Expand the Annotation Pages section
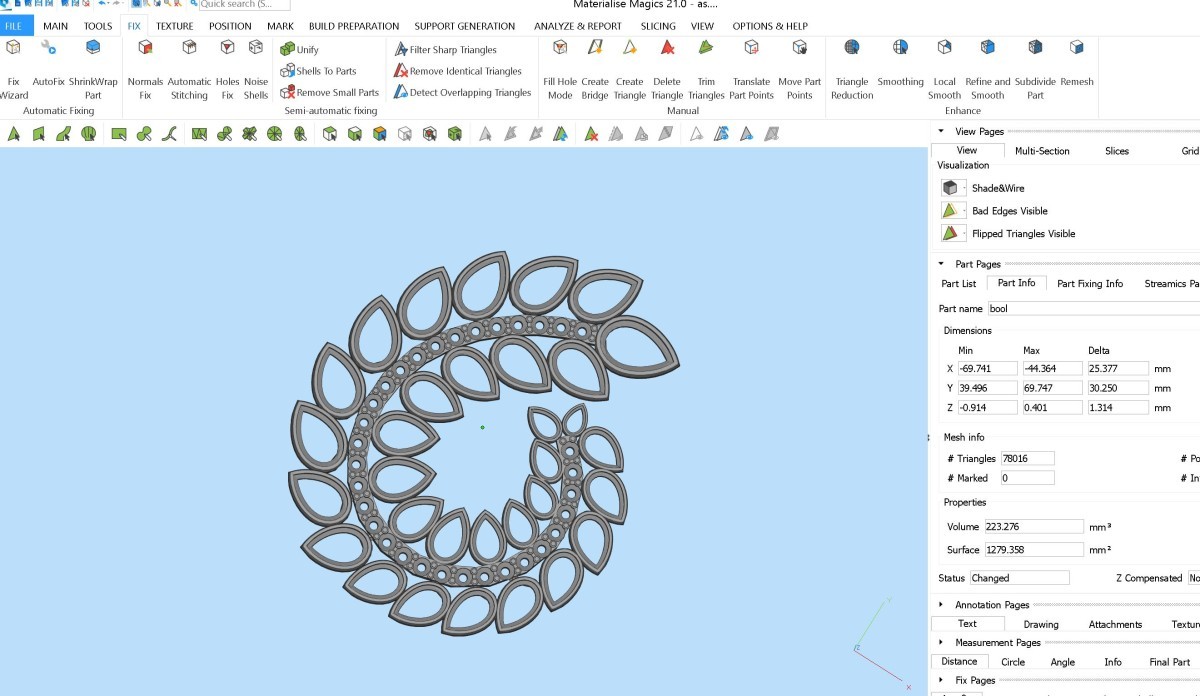This screenshot has height=696, width=1200. click(941, 605)
